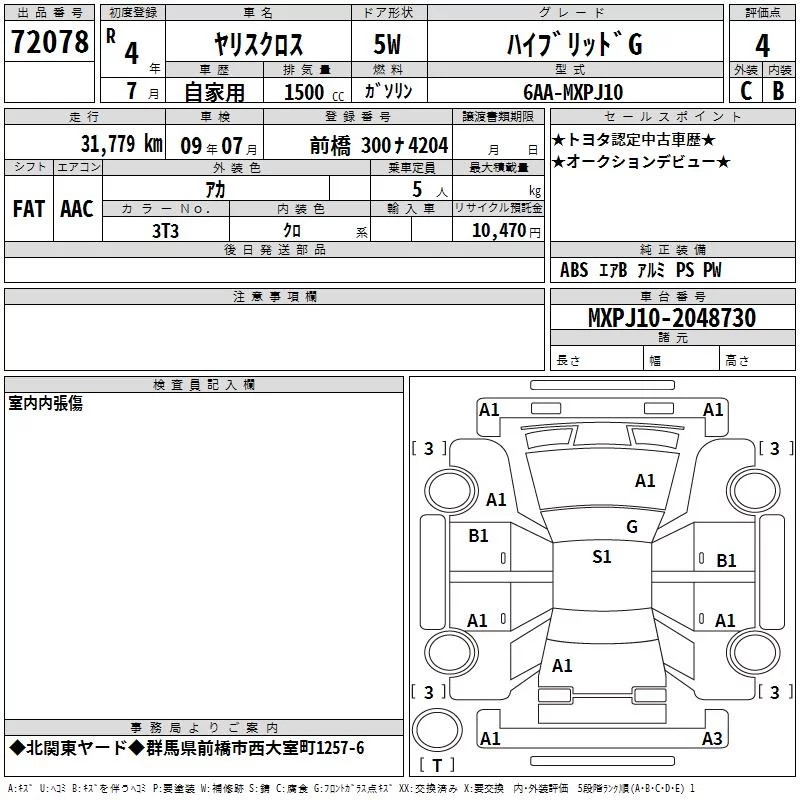Image resolution: width=800 pixels, height=800 pixels.
Task: Select the interior color クロ
Action: click(292, 230)
